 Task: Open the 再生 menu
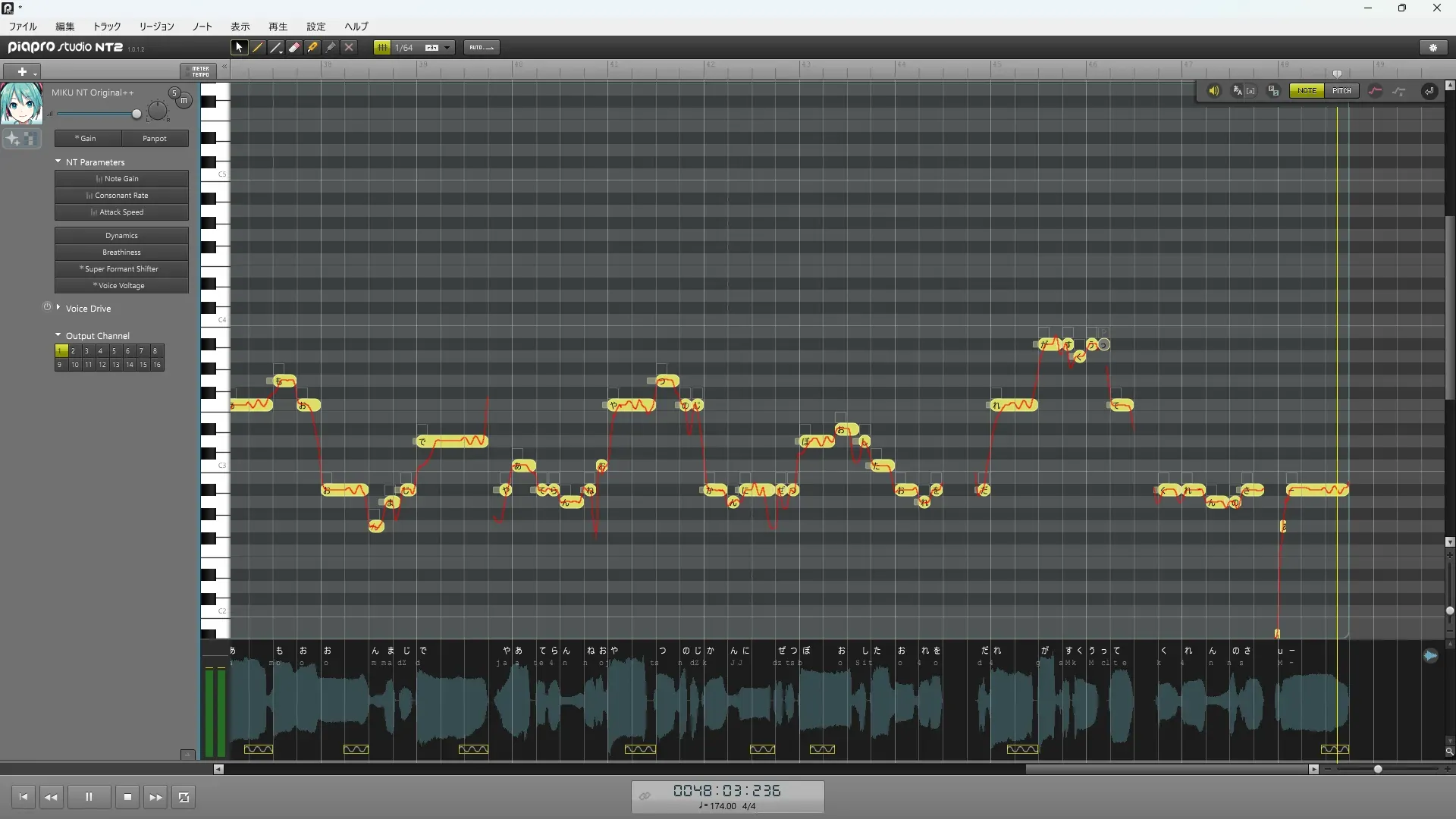(278, 27)
